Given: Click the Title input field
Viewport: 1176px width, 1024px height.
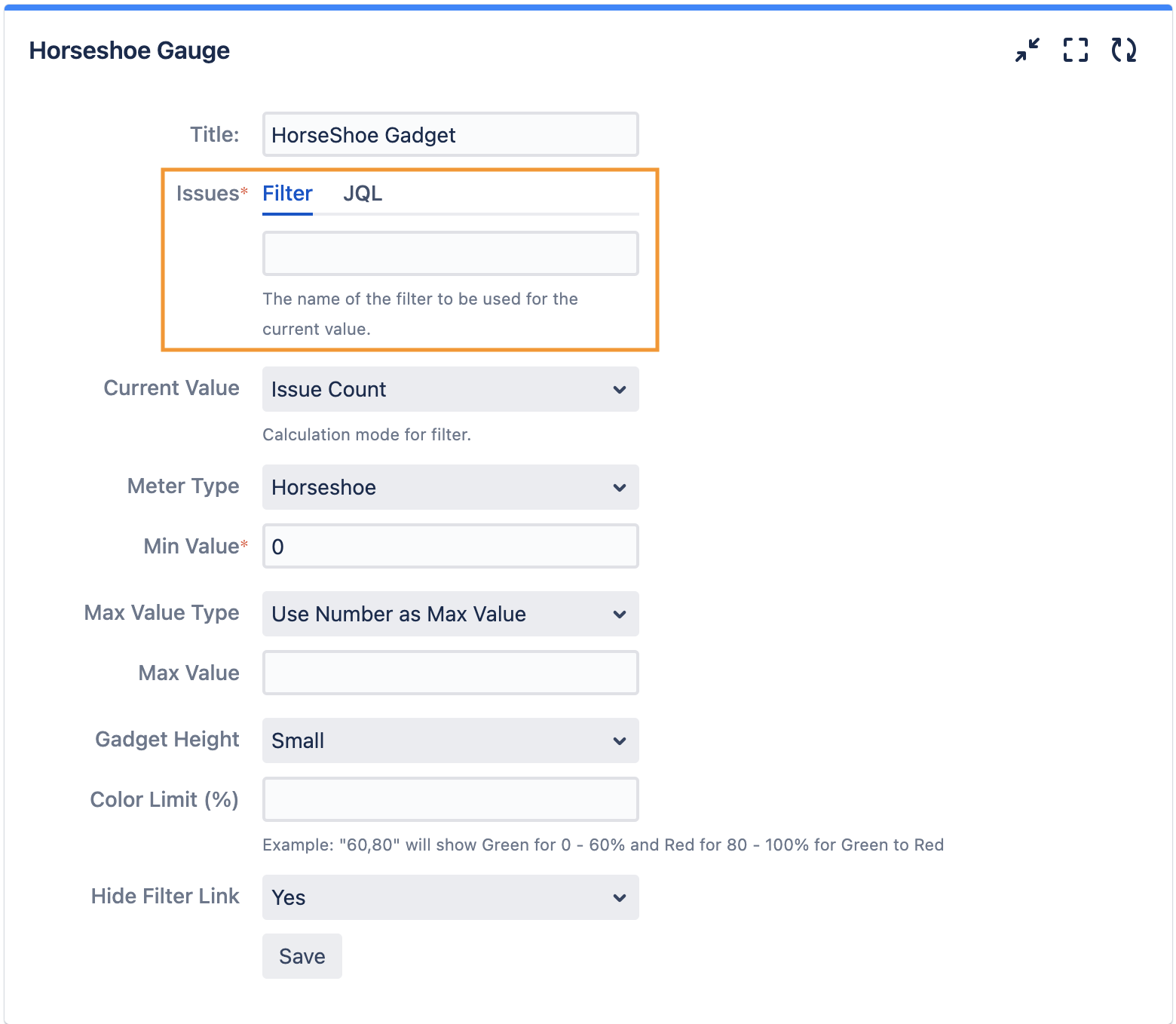Looking at the screenshot, I should [x=450, y=135].
